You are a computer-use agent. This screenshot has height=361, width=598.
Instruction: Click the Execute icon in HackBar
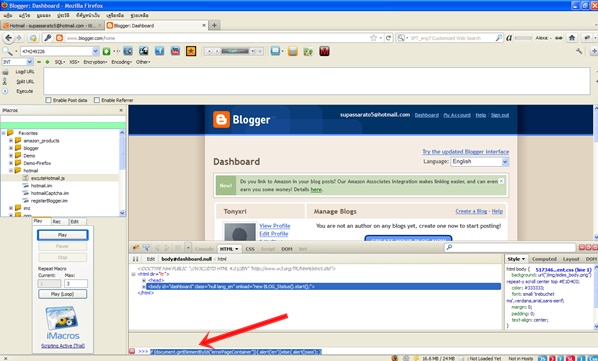pyautogui.click(x=5, y=91)
